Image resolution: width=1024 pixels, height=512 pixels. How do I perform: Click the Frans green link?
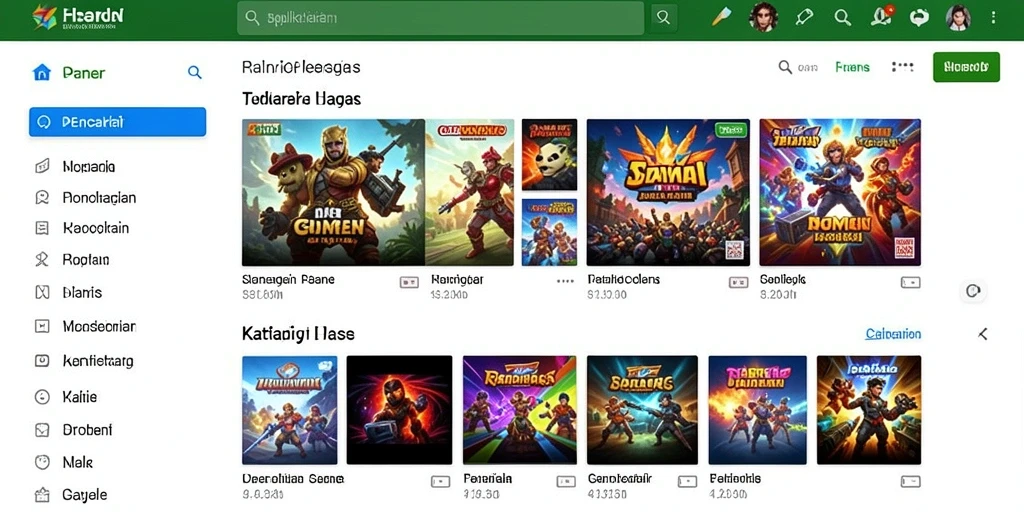[x=852, y=67]
